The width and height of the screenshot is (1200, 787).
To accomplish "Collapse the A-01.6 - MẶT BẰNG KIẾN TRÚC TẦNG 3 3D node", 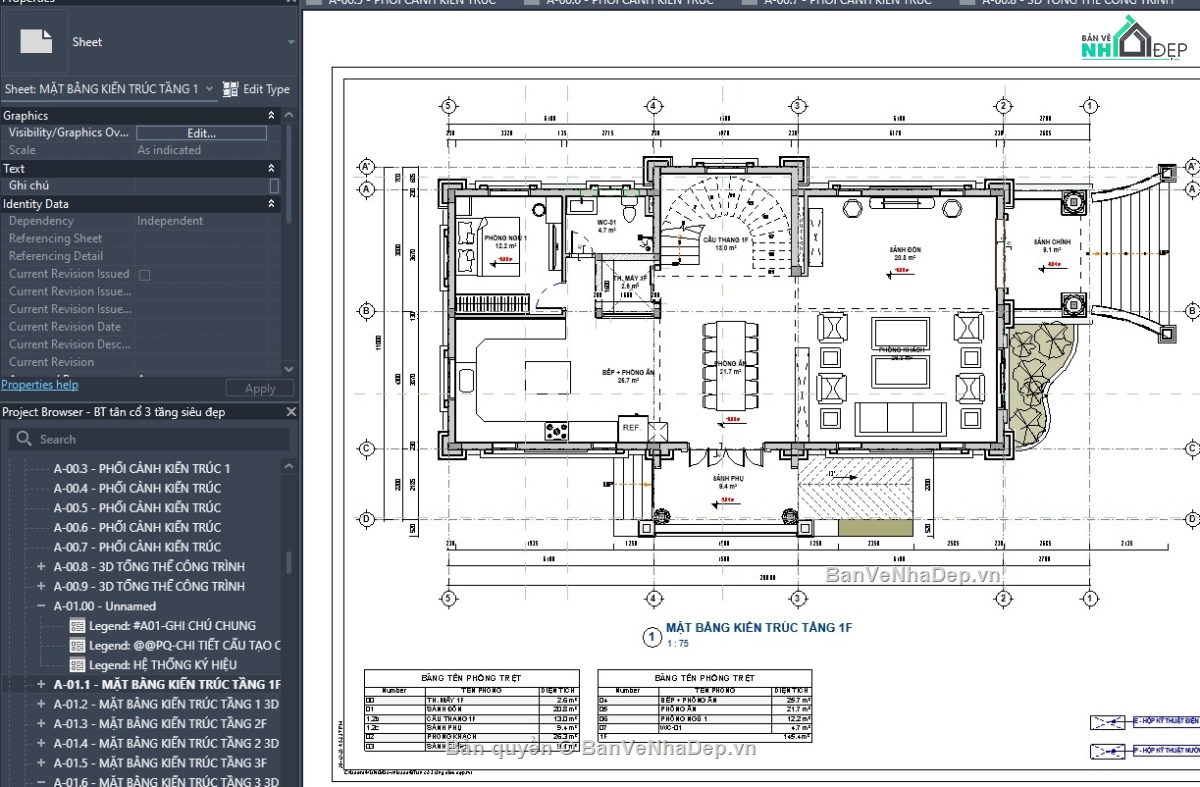I will tap(41, 782).
